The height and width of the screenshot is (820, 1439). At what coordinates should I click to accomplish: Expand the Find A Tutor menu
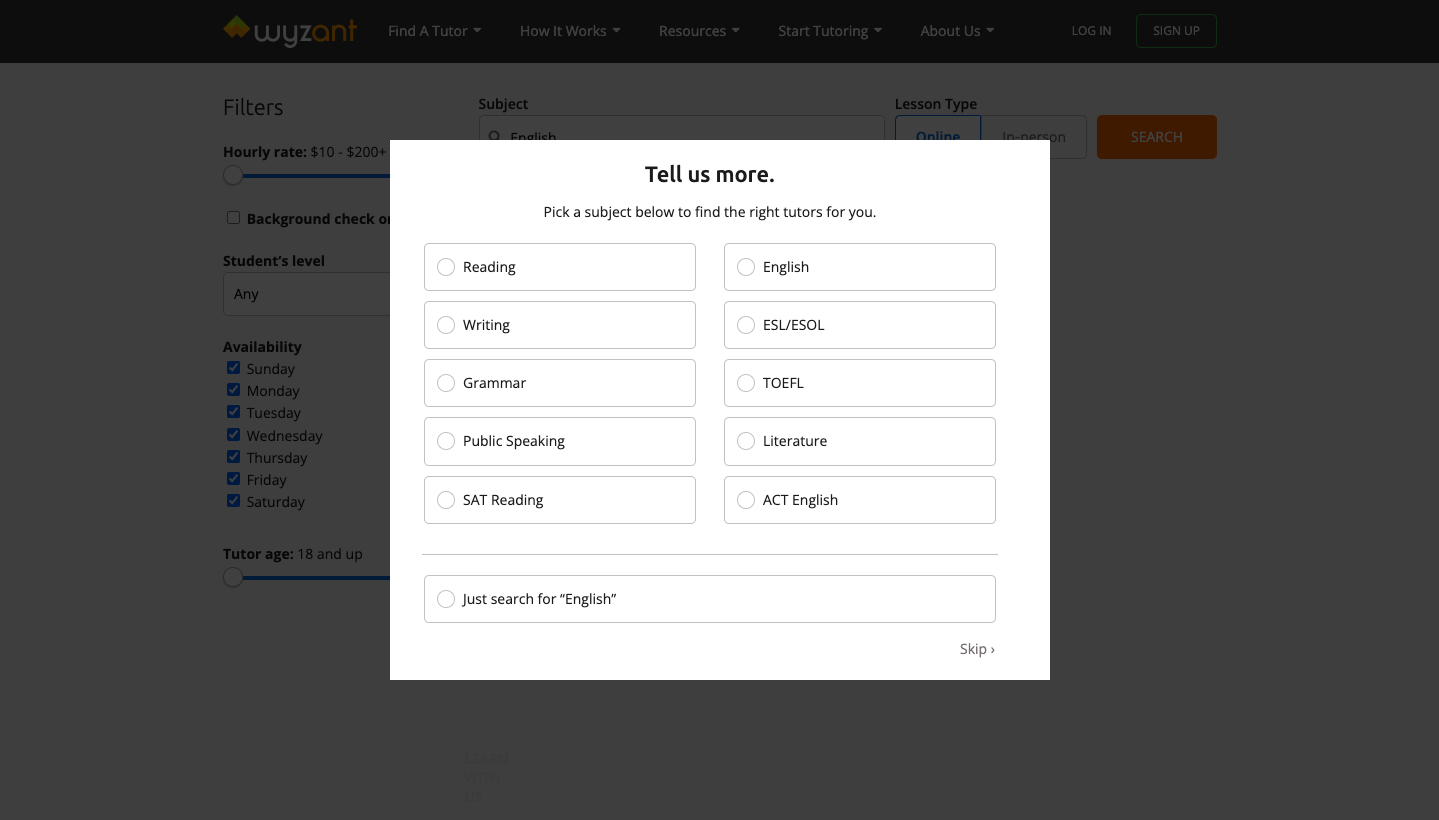434,31
